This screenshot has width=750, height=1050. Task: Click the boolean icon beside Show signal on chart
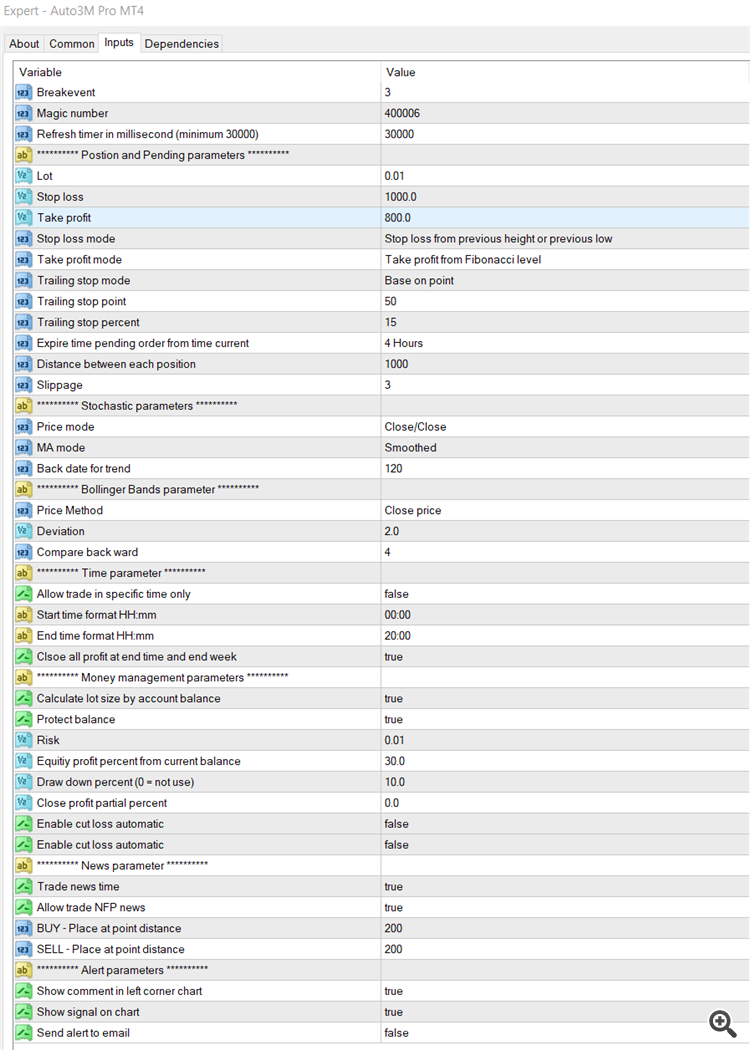[23, 1012]
